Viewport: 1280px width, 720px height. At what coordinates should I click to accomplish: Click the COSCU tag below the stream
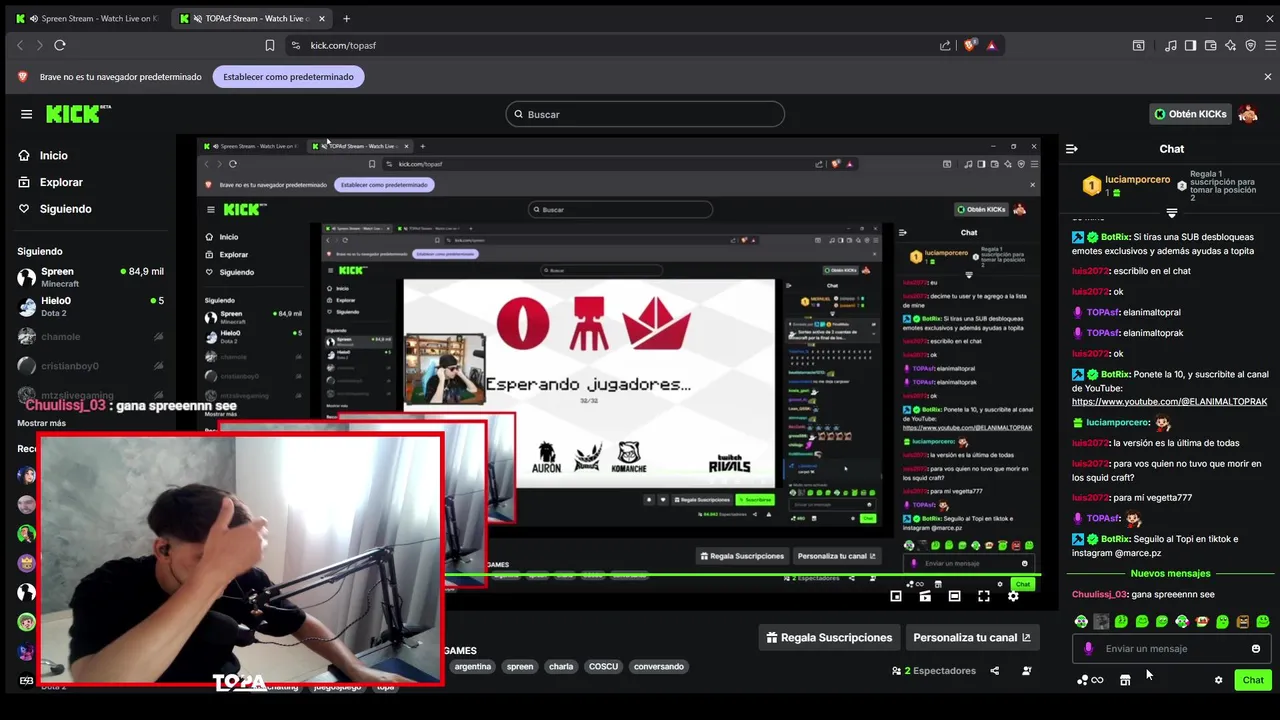[x=603, y=667]
